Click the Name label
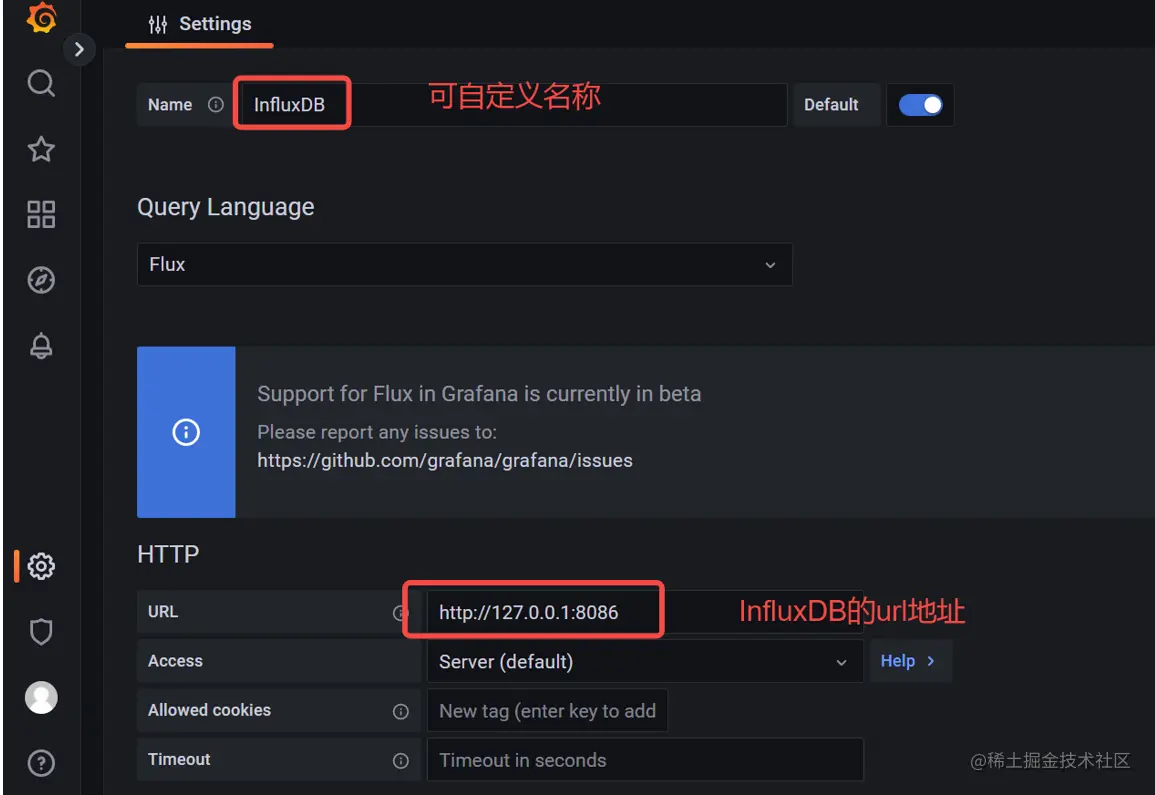This screenshot has height=795, width=1155. point(170,105)
